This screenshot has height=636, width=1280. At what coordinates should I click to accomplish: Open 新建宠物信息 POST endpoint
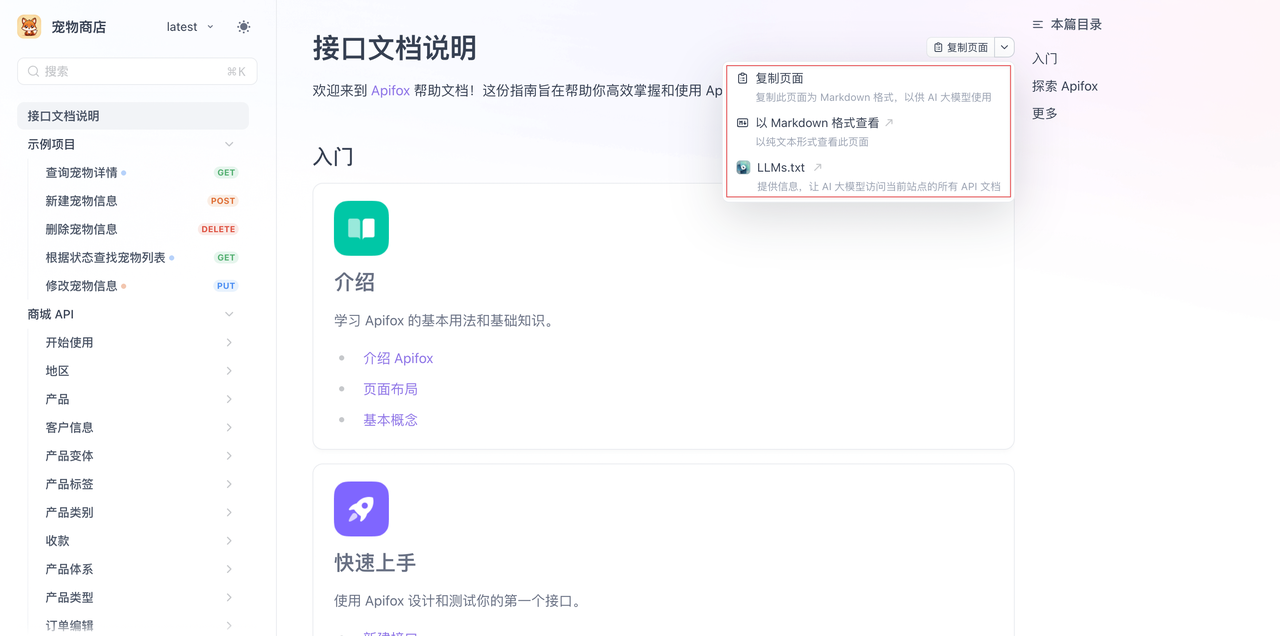[x=133, y=201]
